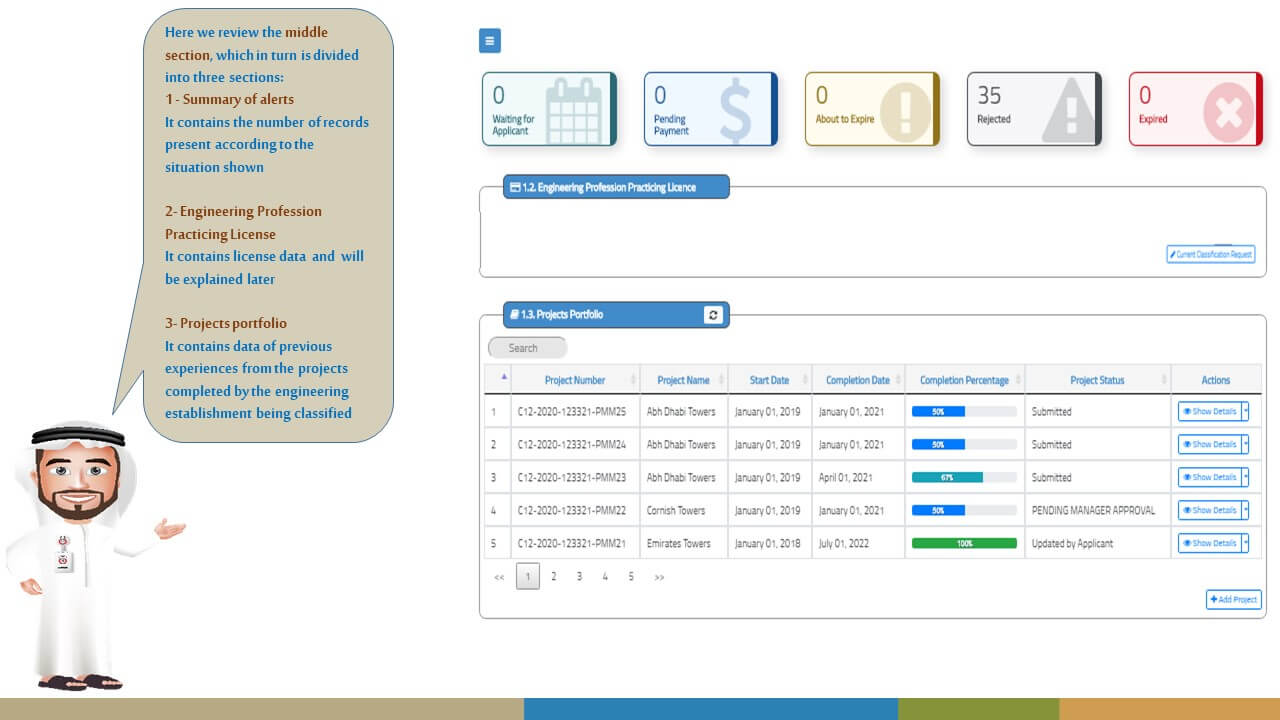Click the calendar icon on Waiting for Applicant
This screenshot has height=720, width=1280.
(575, 109)
